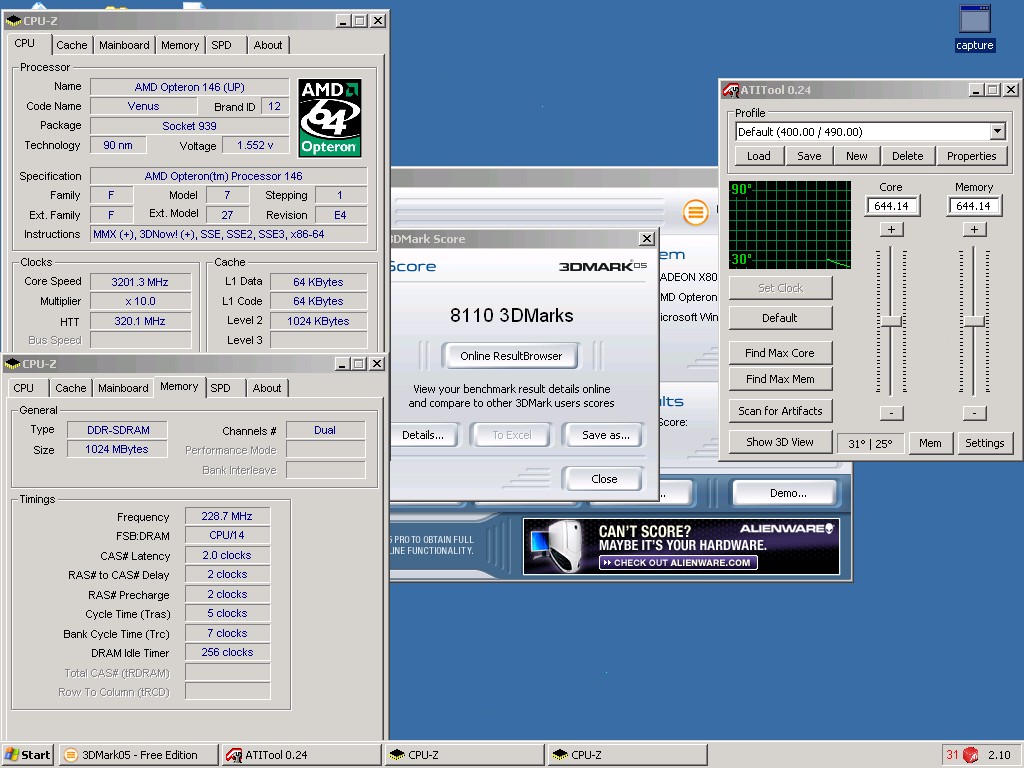Click the tray temperature reading 31
This screenshot has width=1024, height=768.
pyautogui.click(x=952, y=755)
